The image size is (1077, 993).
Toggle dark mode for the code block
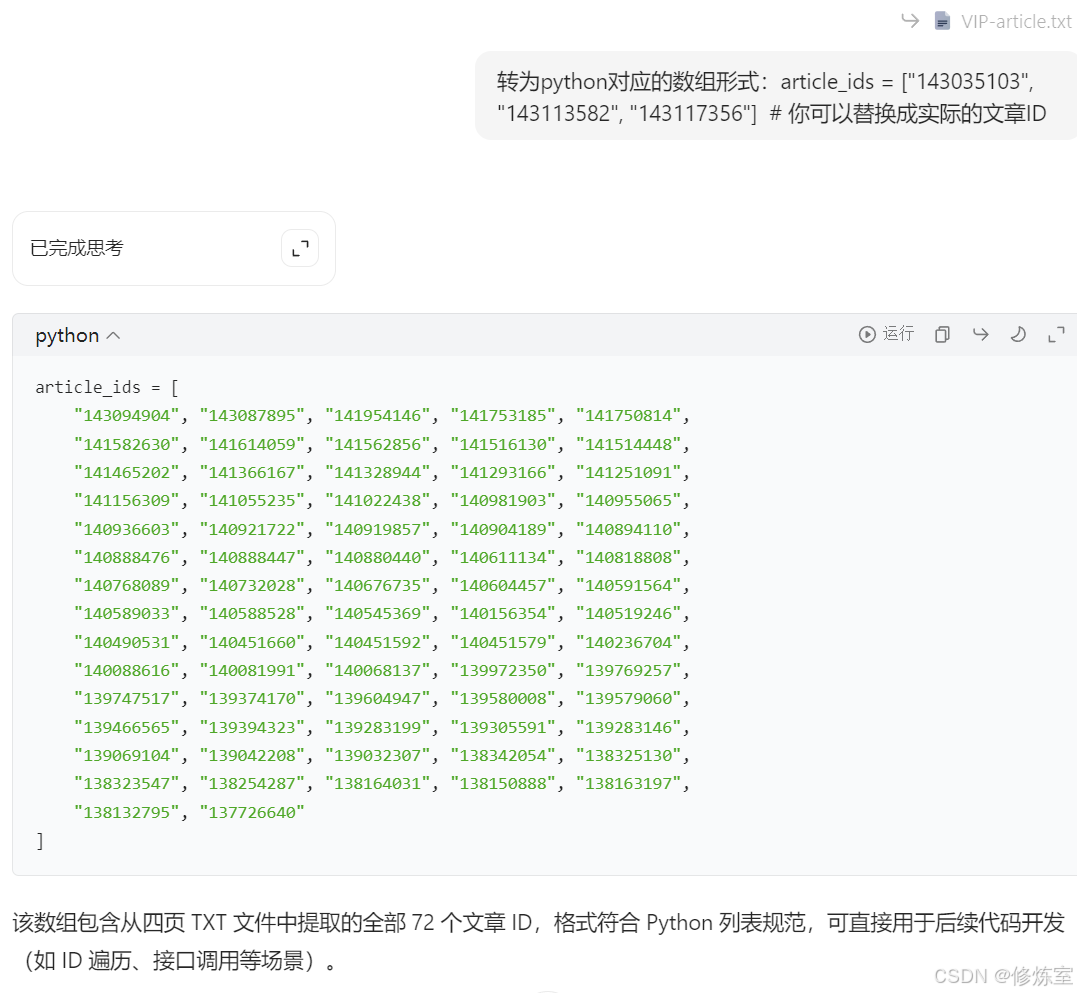pyautogui.click(x=1018, y=334)
